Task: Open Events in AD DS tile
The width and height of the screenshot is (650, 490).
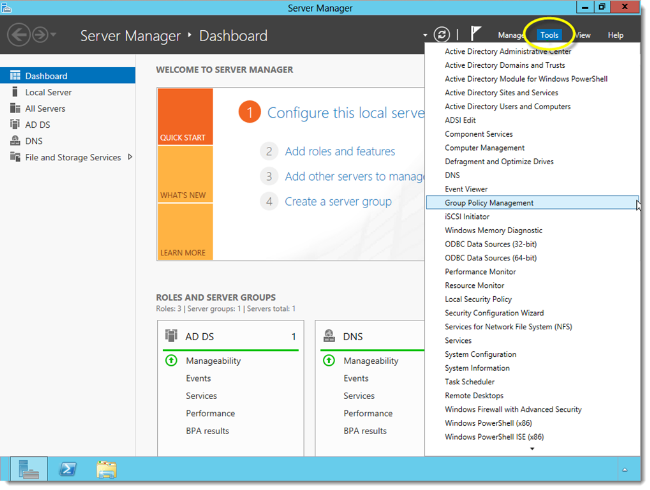Action: 198,378
